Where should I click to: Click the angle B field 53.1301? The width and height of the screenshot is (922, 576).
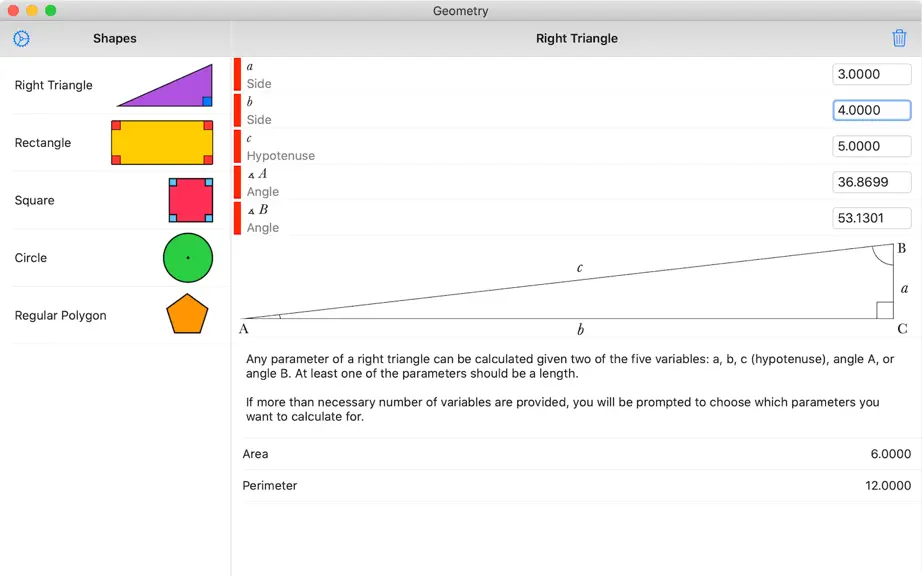[871, 218]
